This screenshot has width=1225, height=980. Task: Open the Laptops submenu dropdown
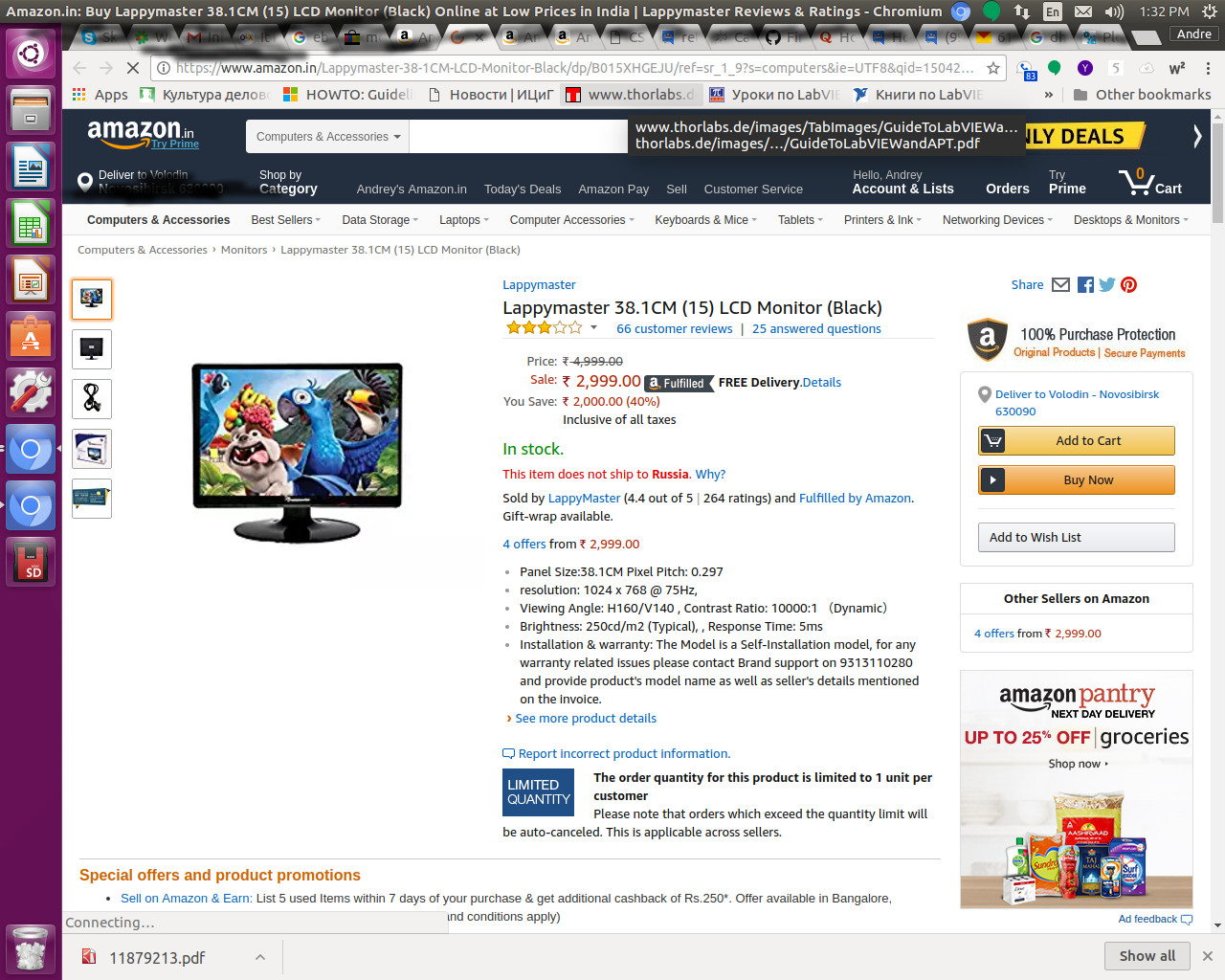[x=463, y=220]
